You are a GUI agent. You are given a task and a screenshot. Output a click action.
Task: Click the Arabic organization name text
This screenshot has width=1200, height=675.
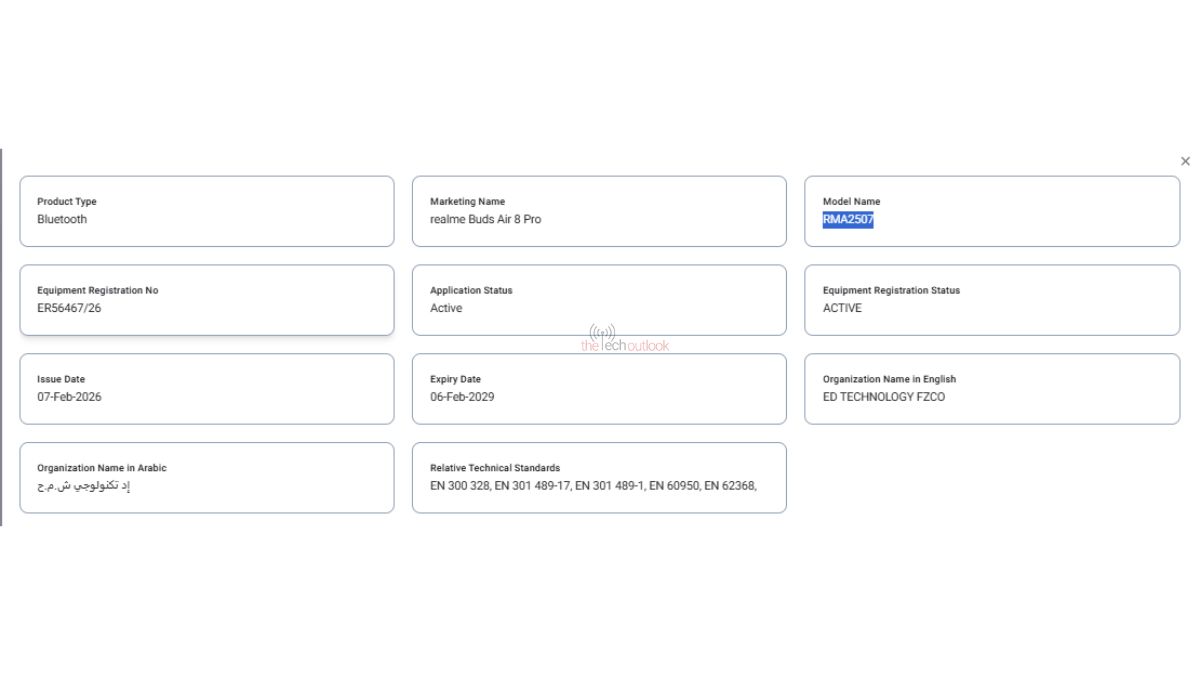[84, 486]
